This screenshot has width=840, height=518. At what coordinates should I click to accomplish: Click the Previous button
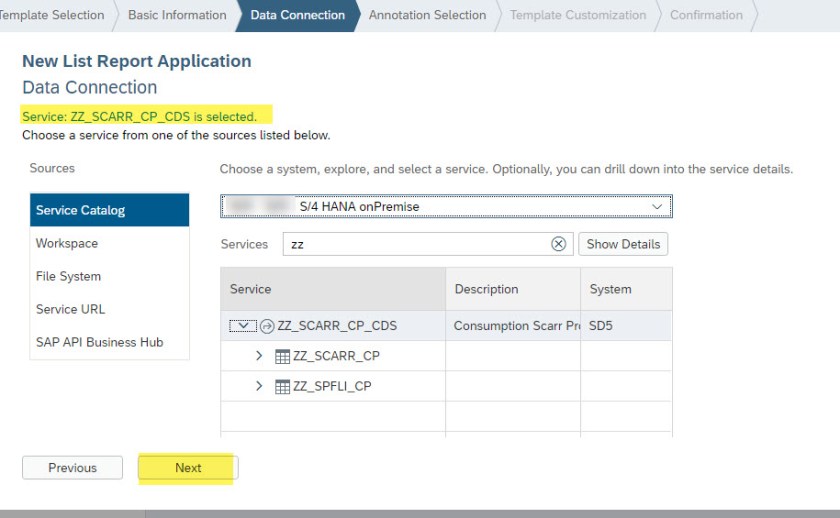click(x=72, y=468)
